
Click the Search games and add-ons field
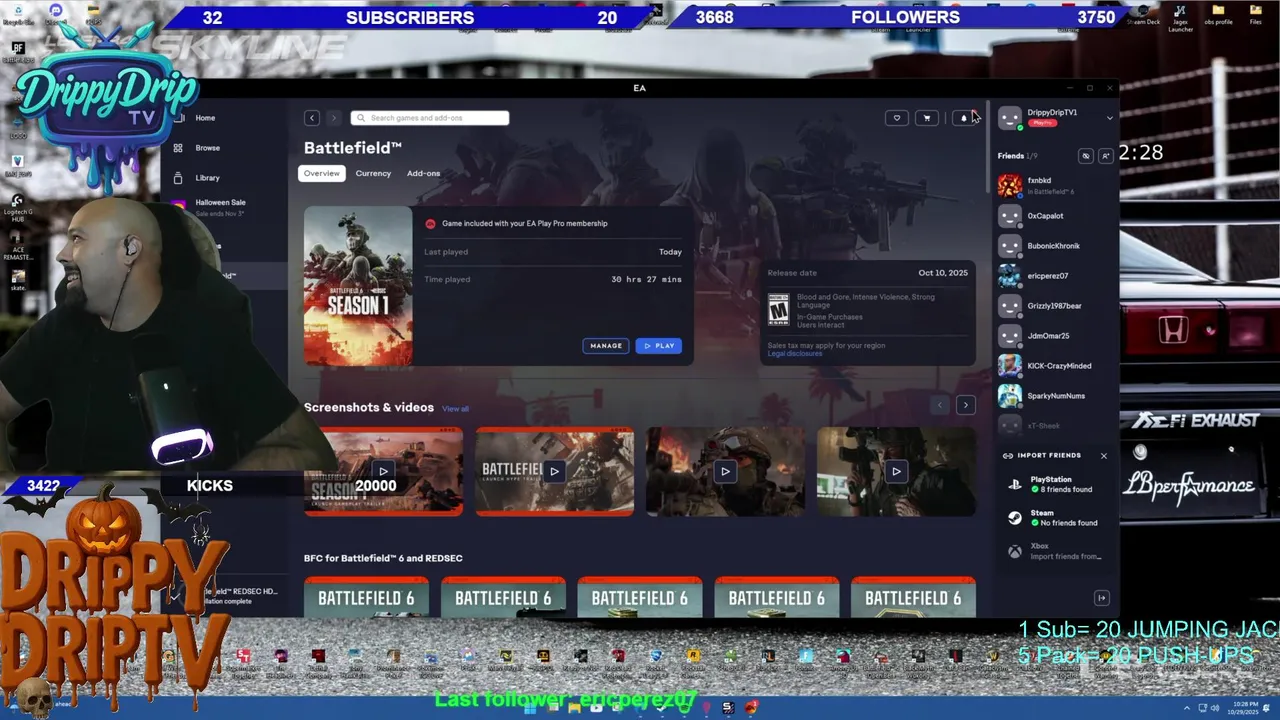[430, 118]
